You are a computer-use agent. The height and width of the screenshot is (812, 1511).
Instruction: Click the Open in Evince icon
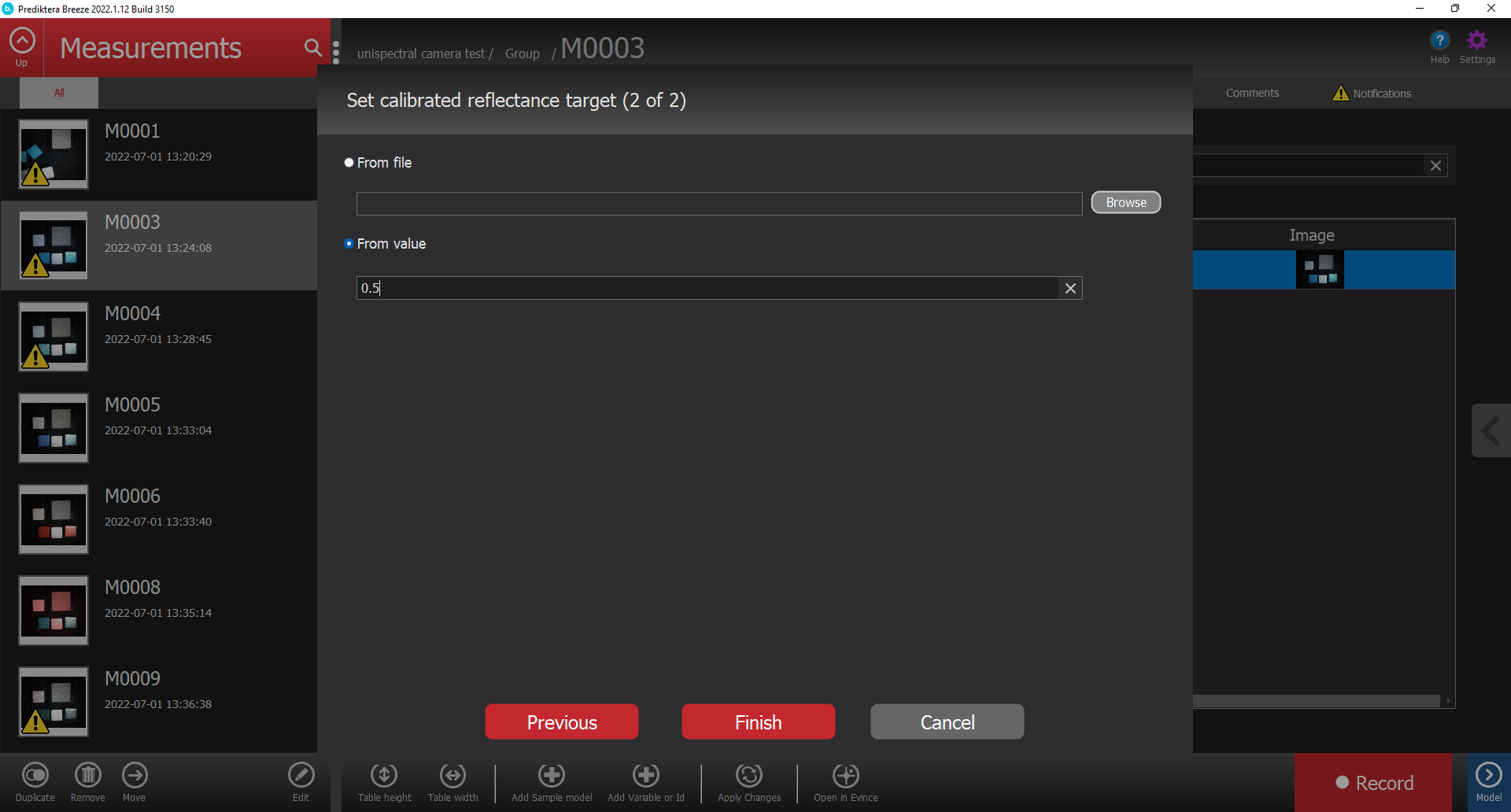pos(845,776)
